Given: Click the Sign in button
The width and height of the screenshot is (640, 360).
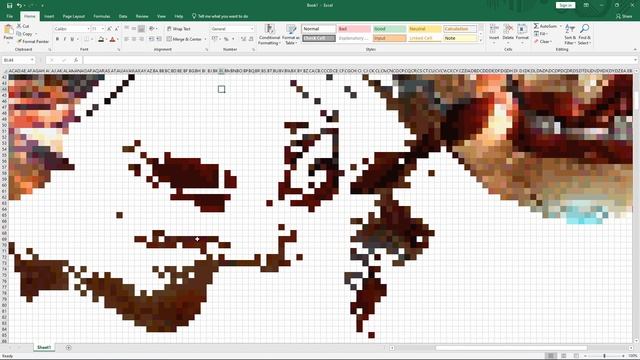Looking at the screenshot, I should point(565,5).
